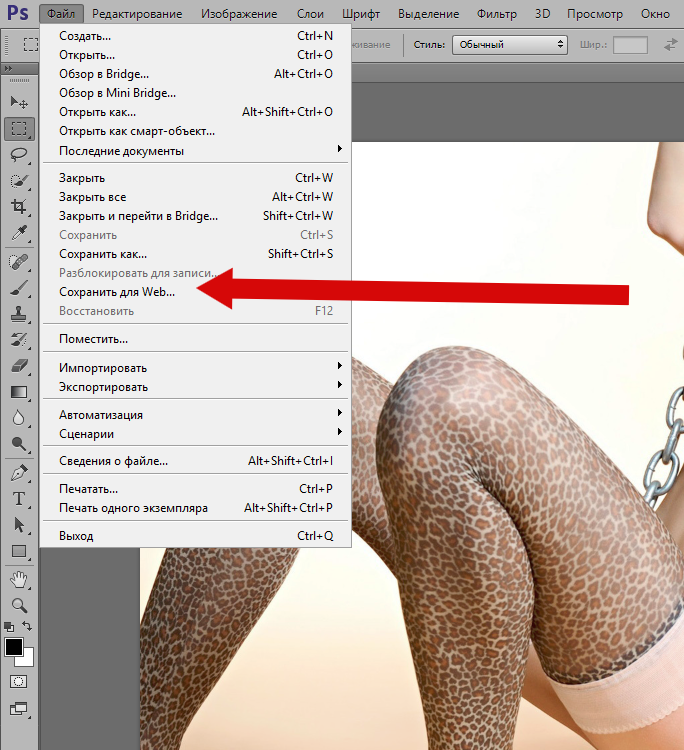Screen dimensions: 684x750
Task: Select the Gradient tool
Action: pos(19,392)
